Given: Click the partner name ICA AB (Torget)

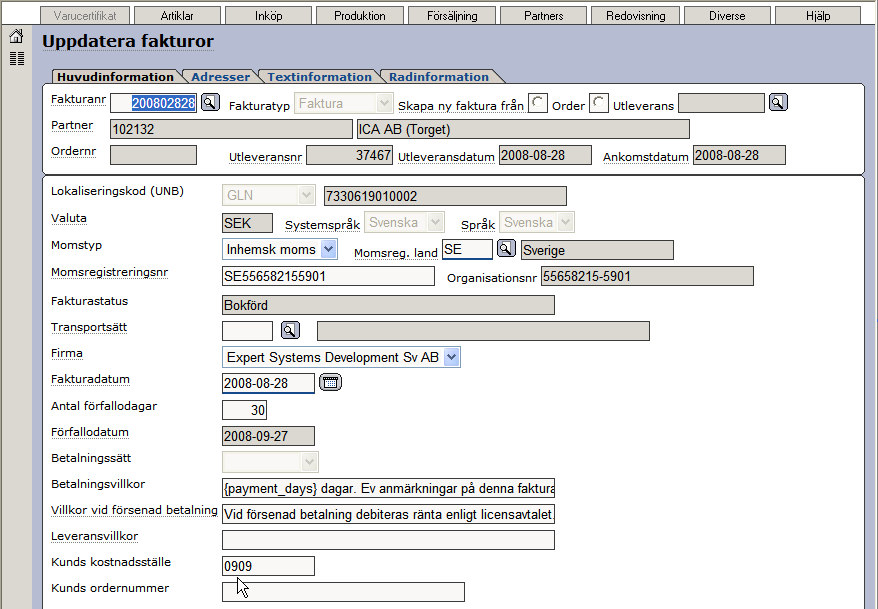Looking at the screenshot, I should tap(523, 129).
